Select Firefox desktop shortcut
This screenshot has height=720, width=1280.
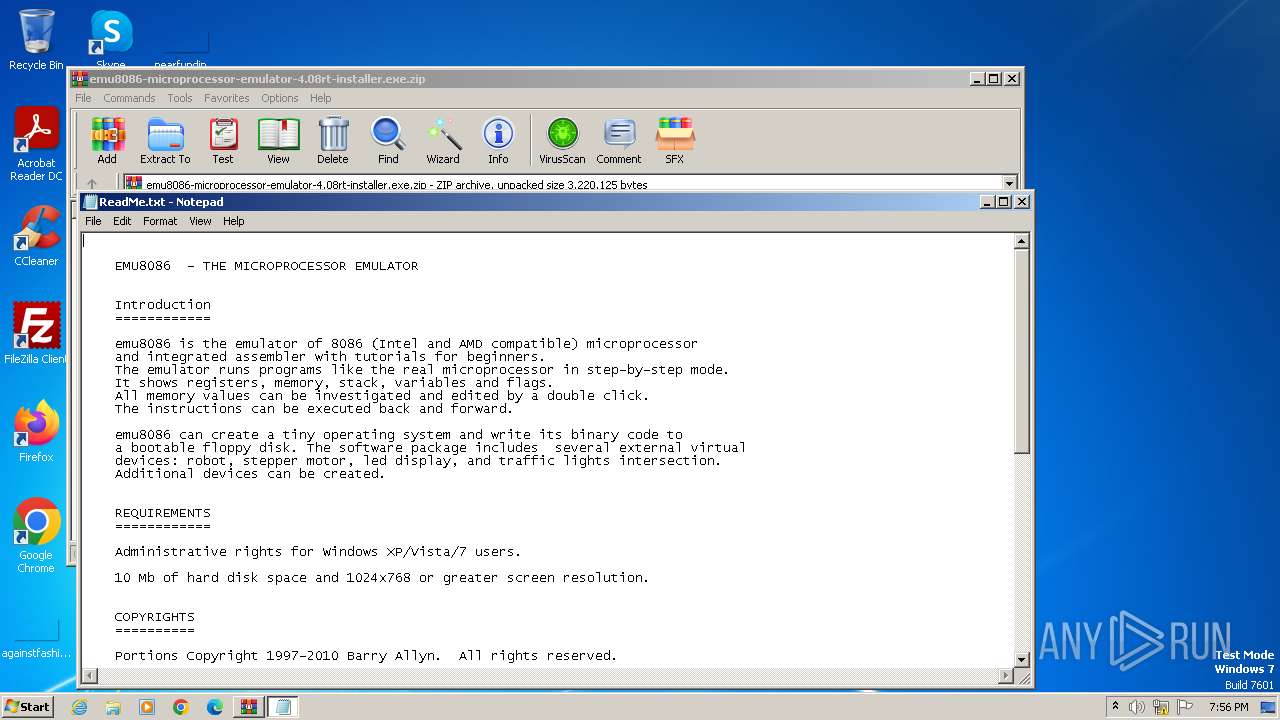pos(36,431)
